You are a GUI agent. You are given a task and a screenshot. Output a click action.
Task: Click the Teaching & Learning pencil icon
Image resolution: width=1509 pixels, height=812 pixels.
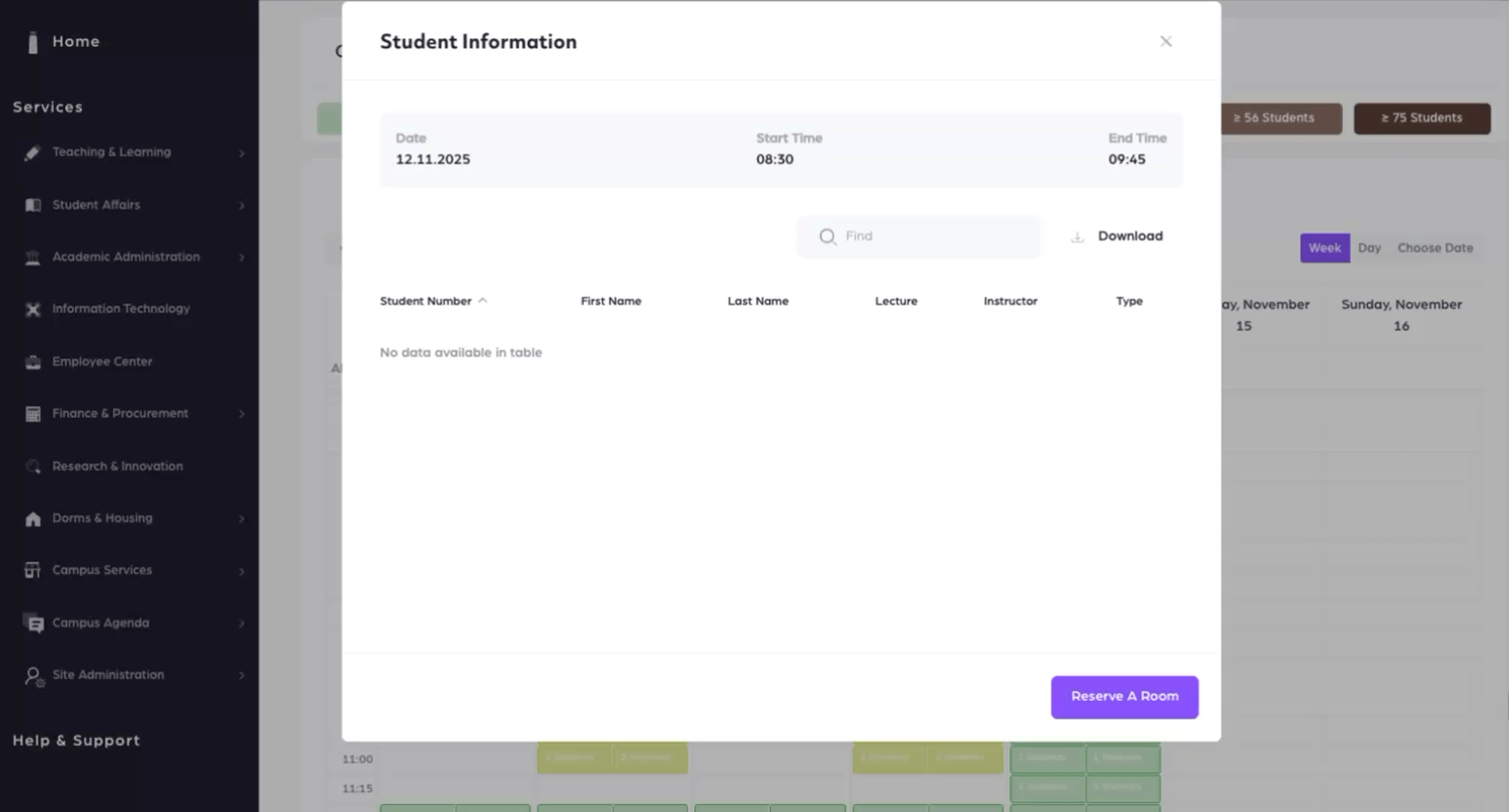tap(32, 152)
